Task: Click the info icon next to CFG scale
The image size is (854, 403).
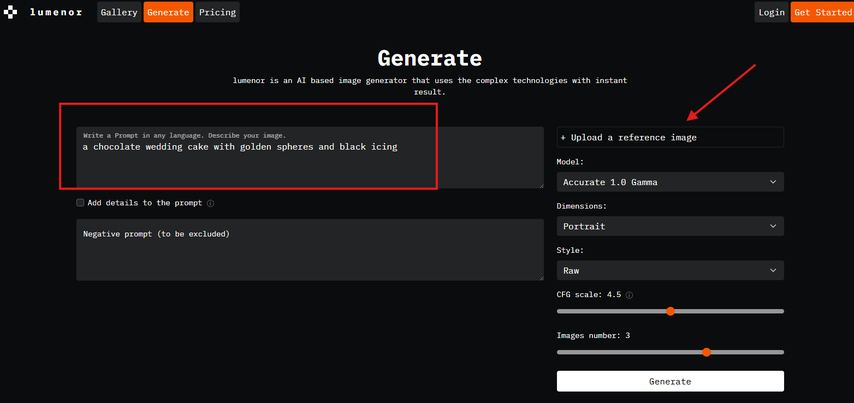Action: [x=629, y=295]
